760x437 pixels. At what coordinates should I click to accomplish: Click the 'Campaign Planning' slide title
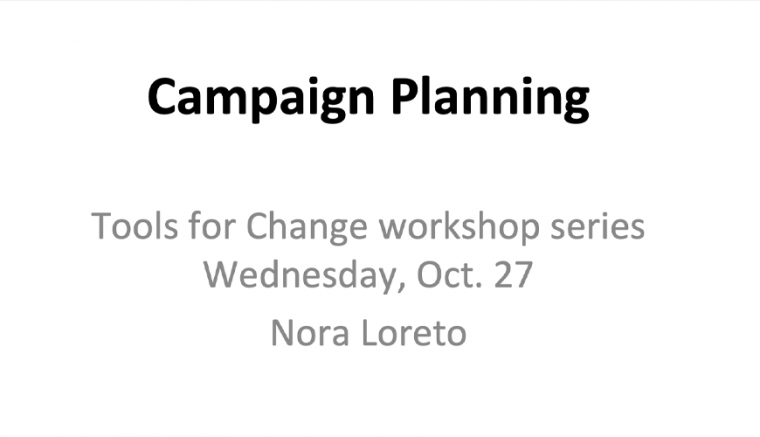[368, 98]
